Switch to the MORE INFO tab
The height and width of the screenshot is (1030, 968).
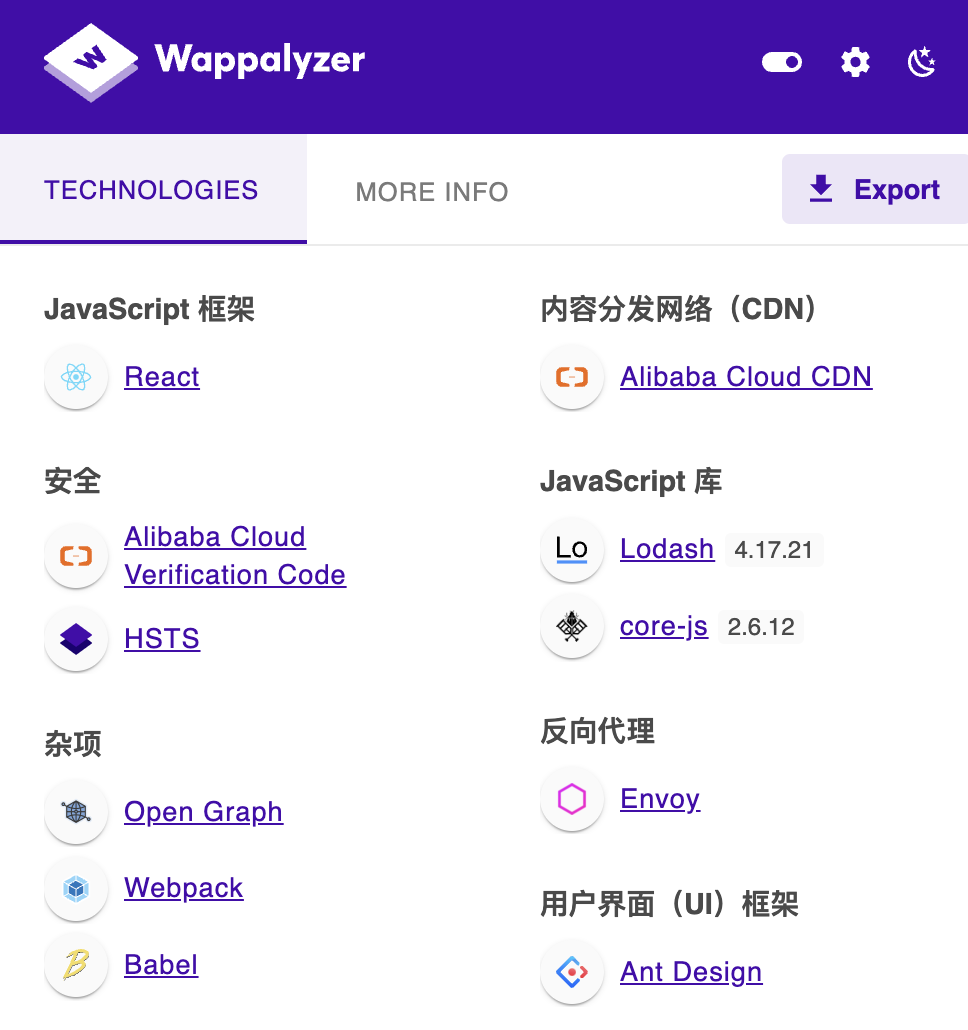pyautogui.click(x=431, y=192)
